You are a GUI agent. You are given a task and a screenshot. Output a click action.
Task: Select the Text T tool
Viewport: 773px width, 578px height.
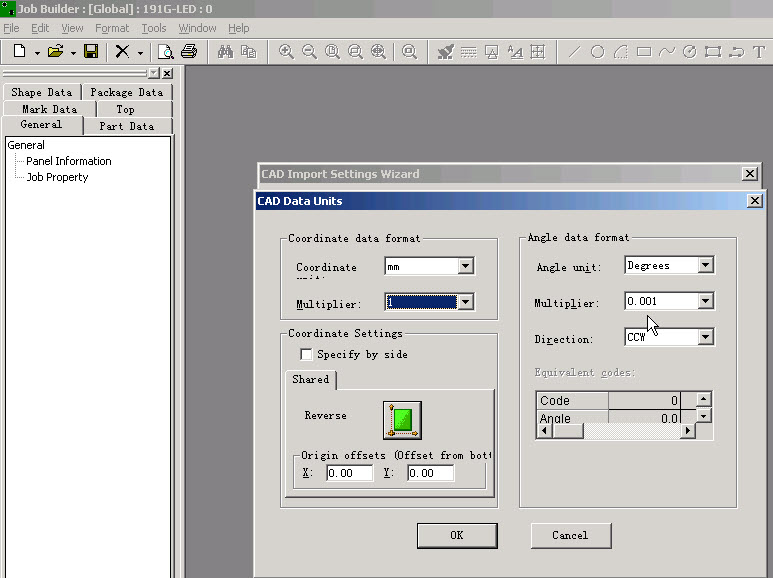pyautogui.click(x=759, y=51)
